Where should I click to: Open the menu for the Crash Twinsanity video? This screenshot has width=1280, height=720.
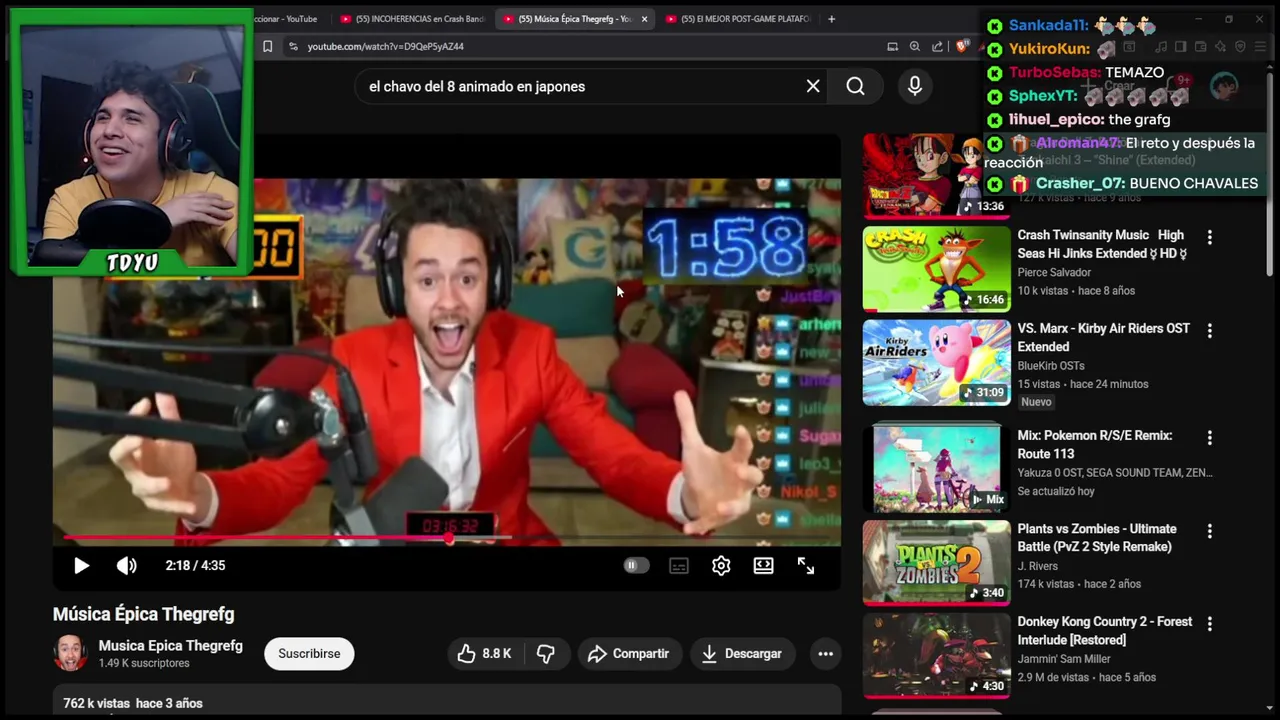1209,238
